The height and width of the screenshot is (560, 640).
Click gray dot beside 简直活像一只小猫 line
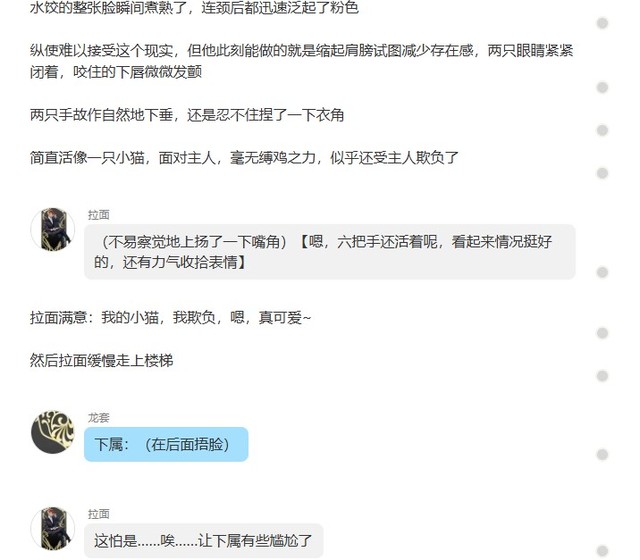(602, 173)
